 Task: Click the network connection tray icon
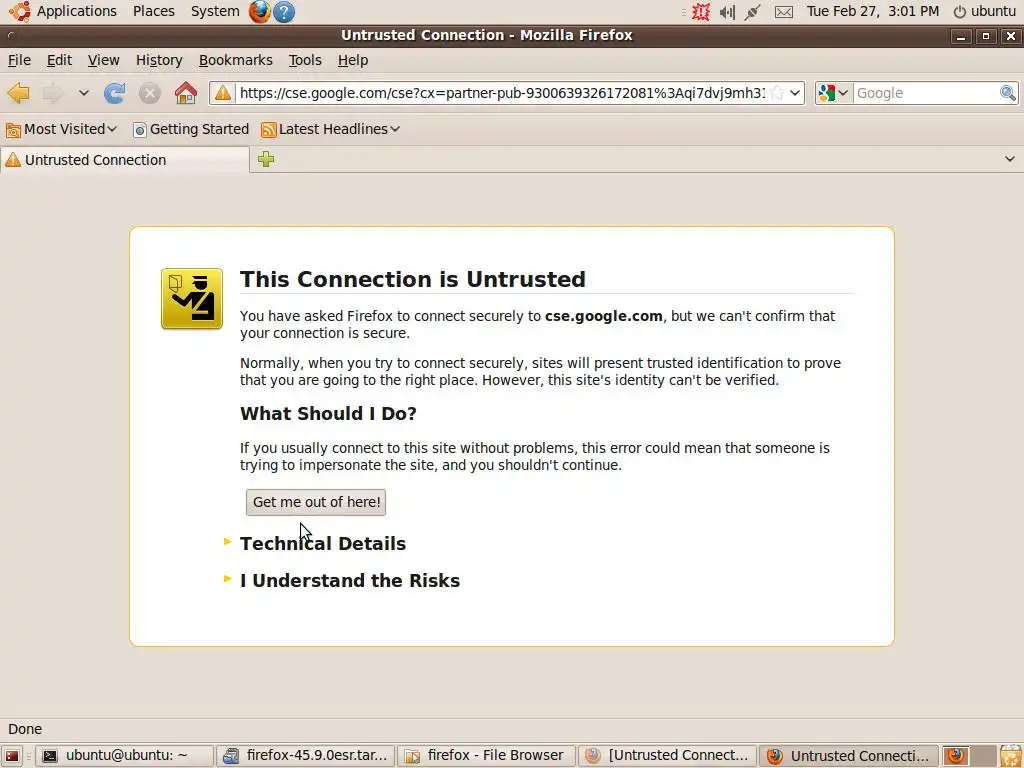click(x=752, y=12)
